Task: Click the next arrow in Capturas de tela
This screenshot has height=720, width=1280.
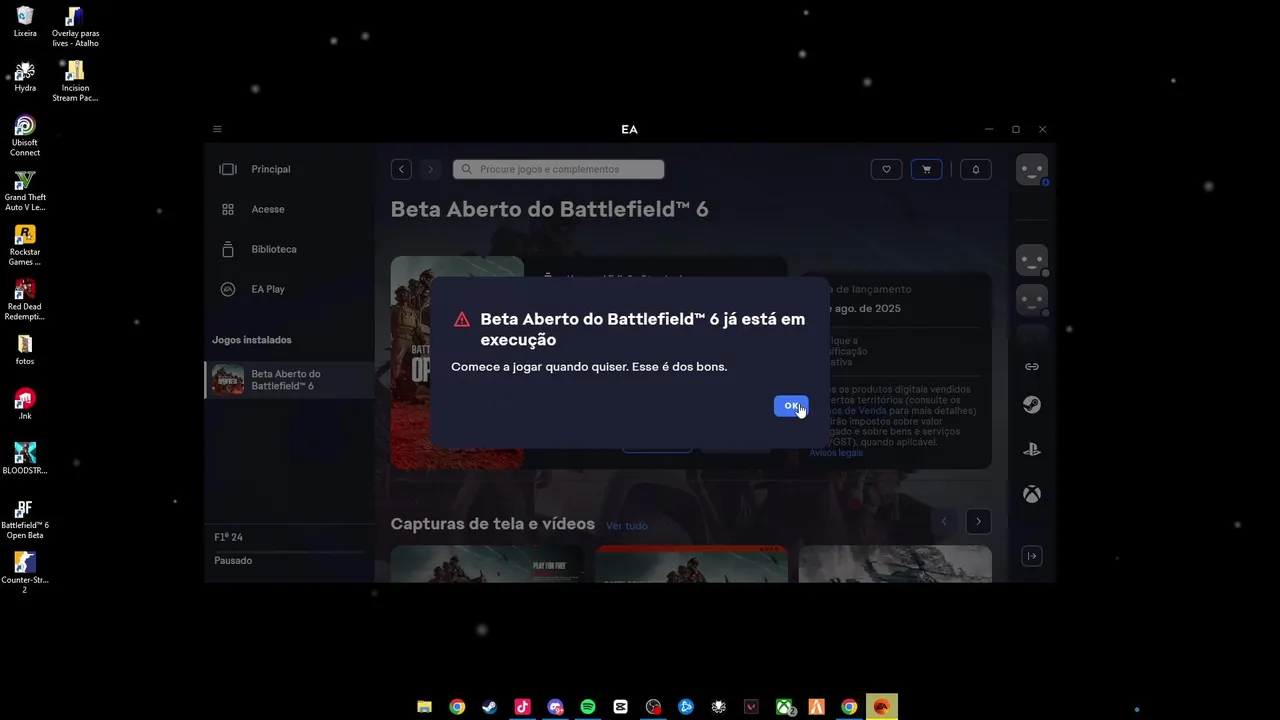Action: click(x=978, y=521)
